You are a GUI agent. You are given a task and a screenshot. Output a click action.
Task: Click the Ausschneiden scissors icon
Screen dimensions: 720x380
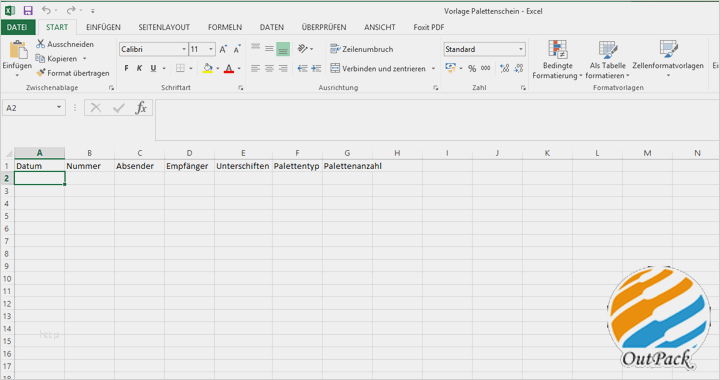click(x=41, y=44)
